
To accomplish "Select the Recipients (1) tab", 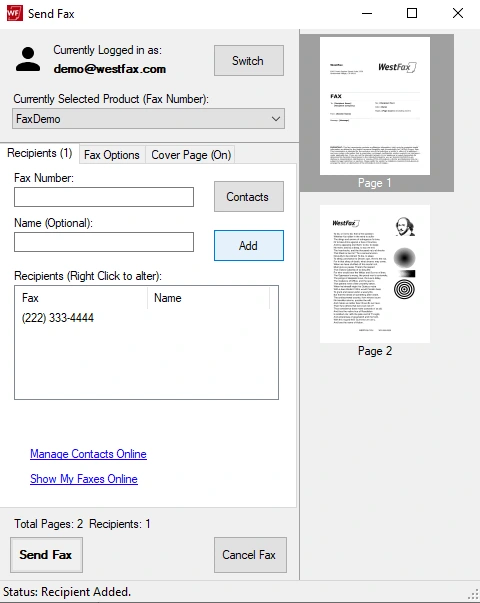I will tap(40, 153).
